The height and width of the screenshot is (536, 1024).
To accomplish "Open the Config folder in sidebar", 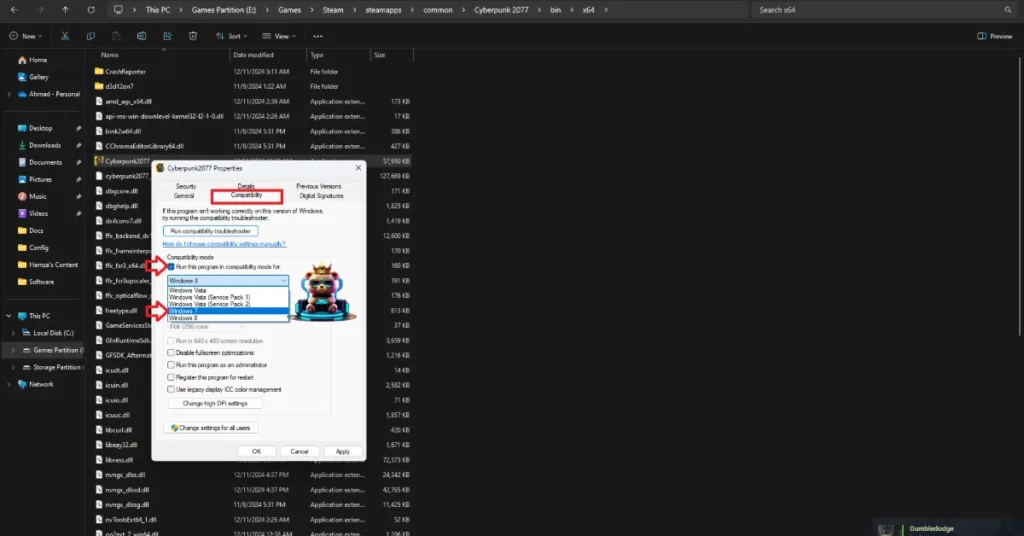I will [x=39, y=248].
